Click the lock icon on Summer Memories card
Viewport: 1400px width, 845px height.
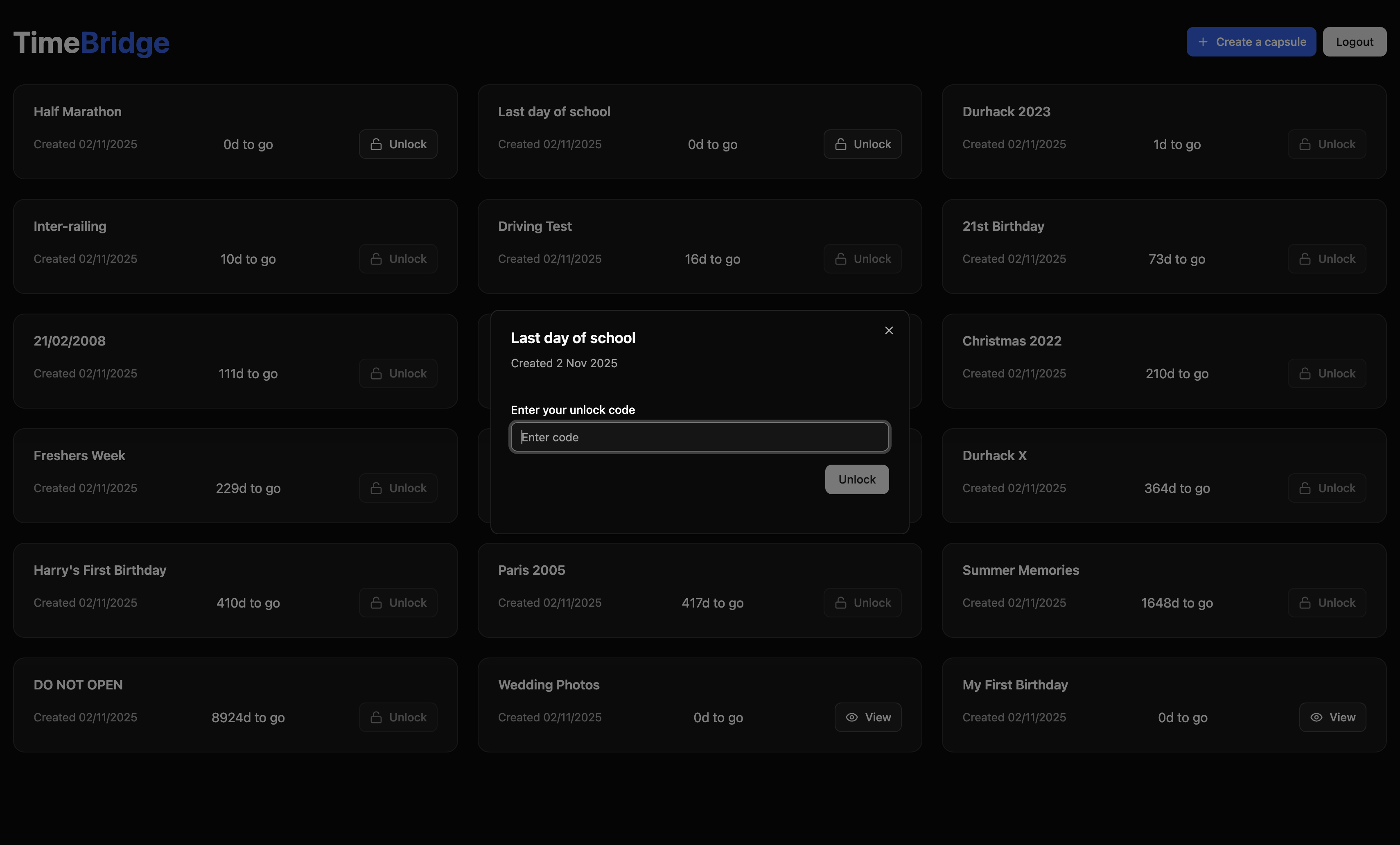pyautogui.click(x=1305, y=603)
